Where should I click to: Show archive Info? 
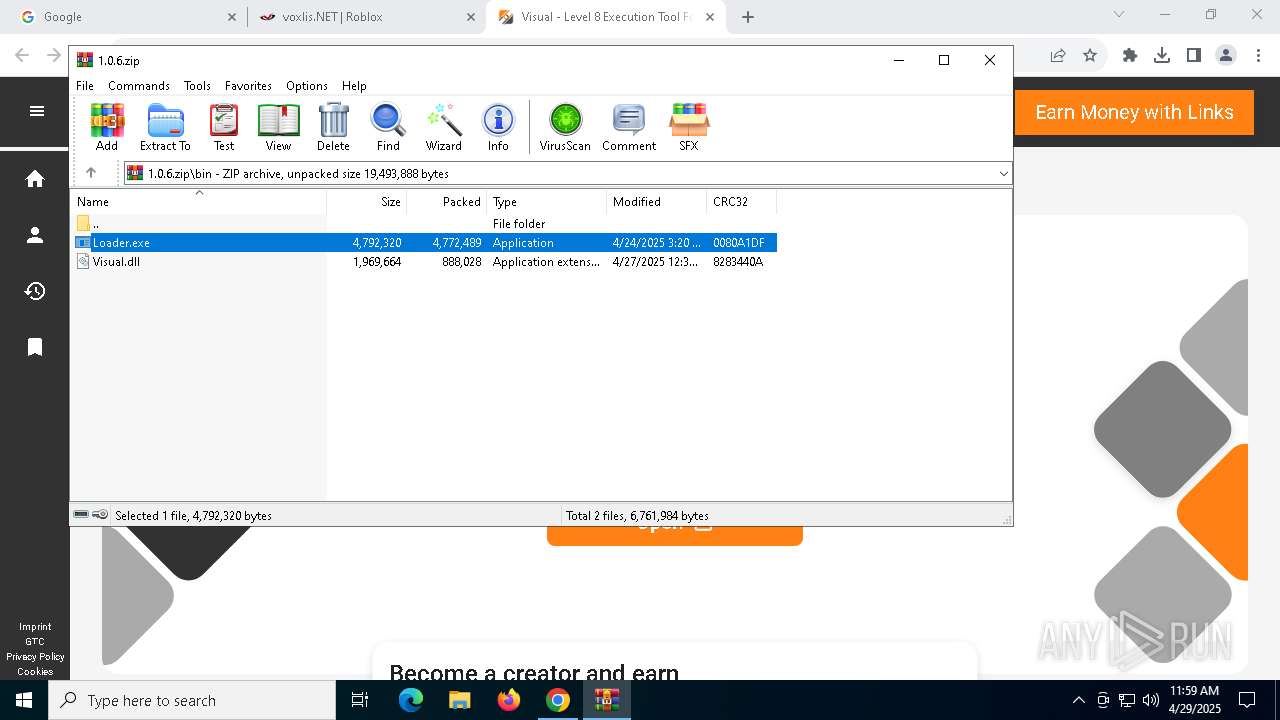(x=498, y=127)
